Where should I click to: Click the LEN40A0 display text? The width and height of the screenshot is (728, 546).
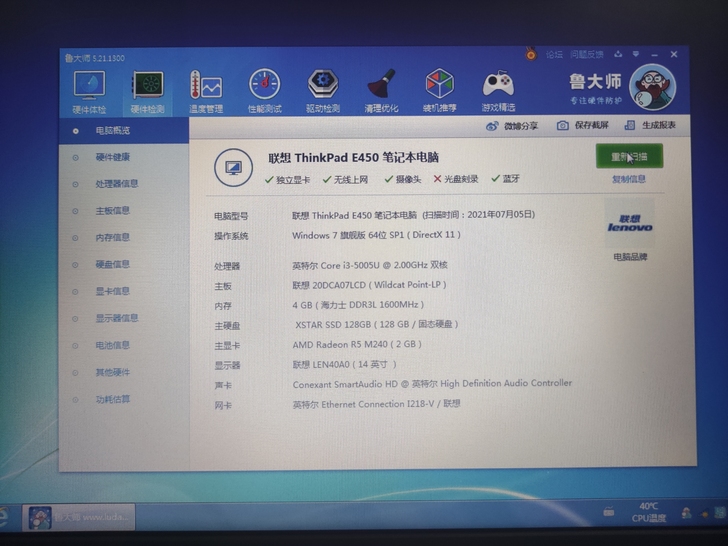(344, 364)
